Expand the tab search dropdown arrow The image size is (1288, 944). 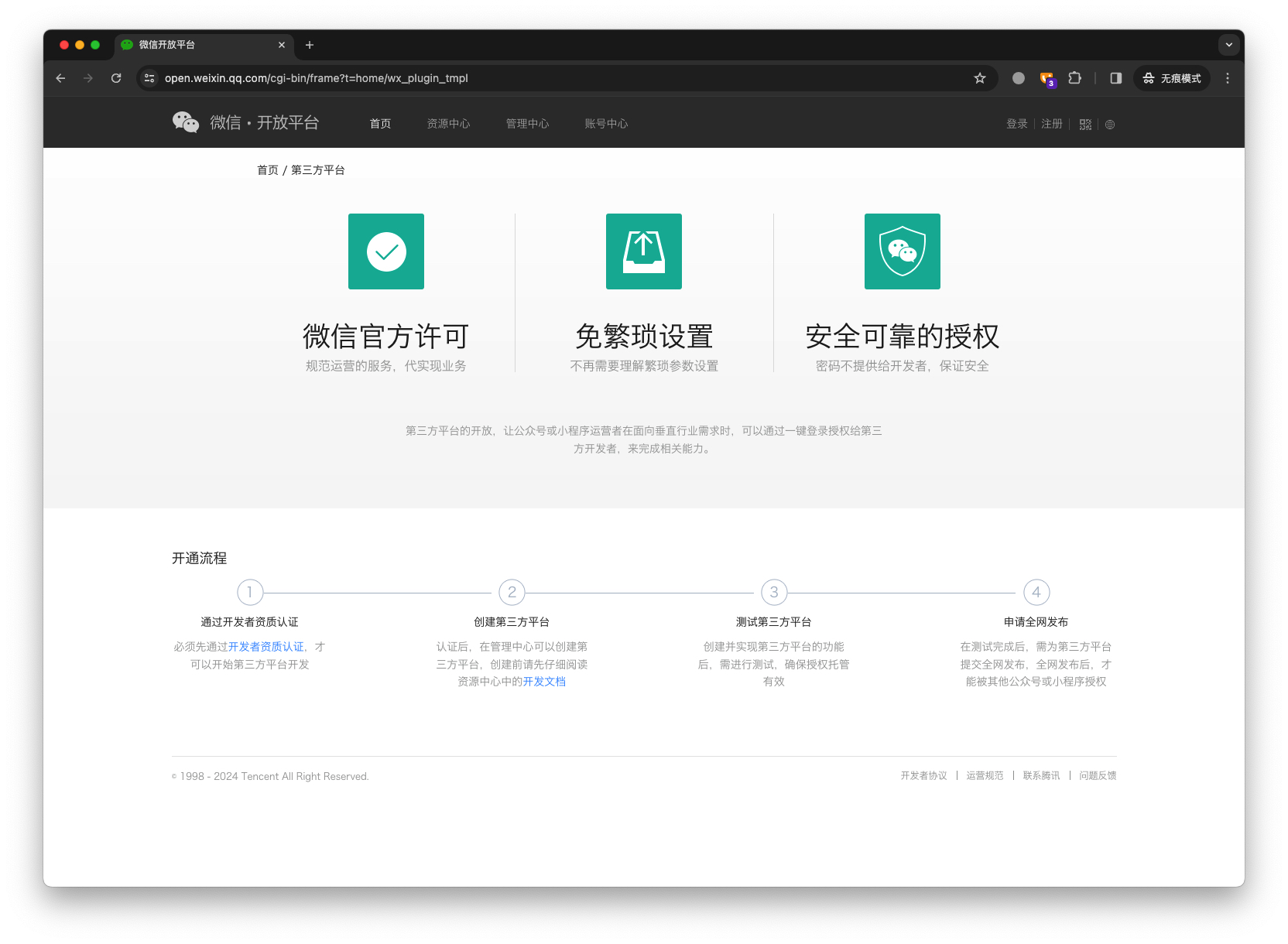tap(1228, 45)
